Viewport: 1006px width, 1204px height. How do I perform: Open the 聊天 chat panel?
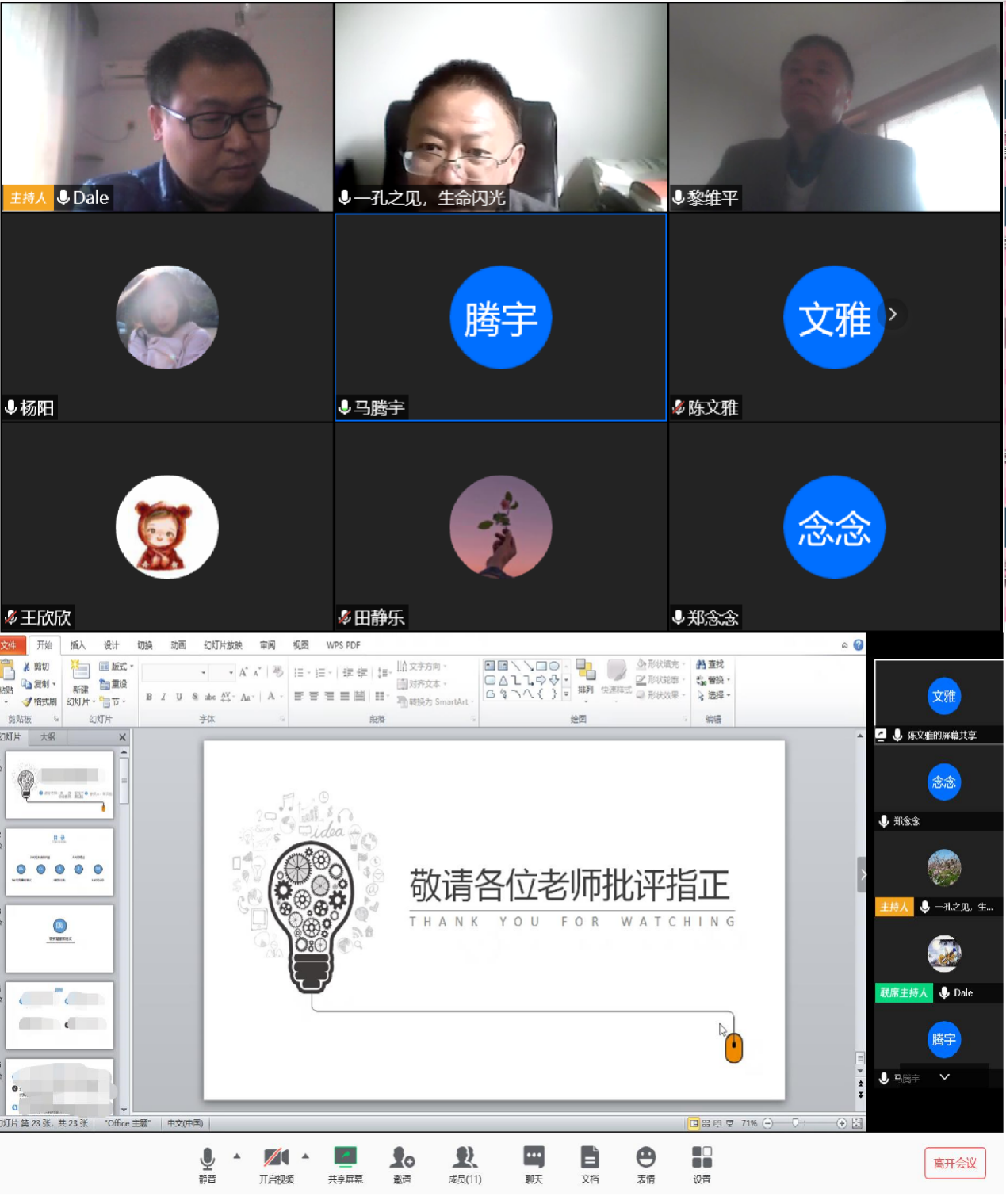534,1161
